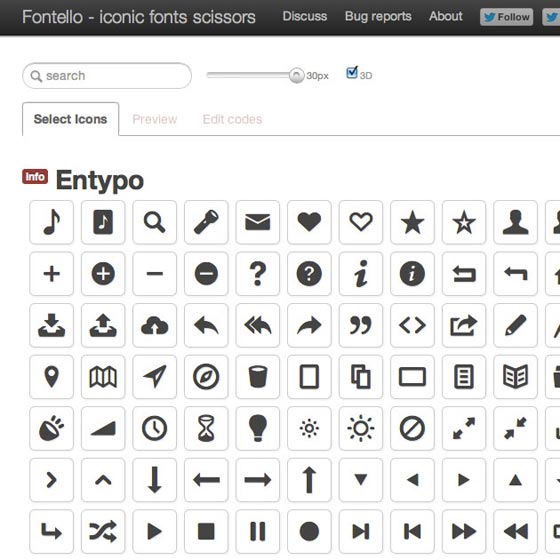Select the pause bars icon
Screen dimensions: 560x560
pyautogui.click(x=258, y=531)
